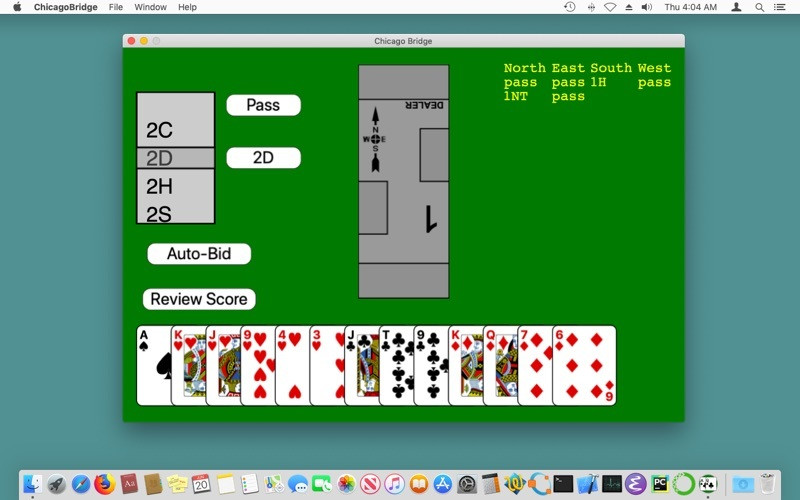Choose the Jack of hearts card
This screenshot has height=500, width=800.
[x=223, y=365]
